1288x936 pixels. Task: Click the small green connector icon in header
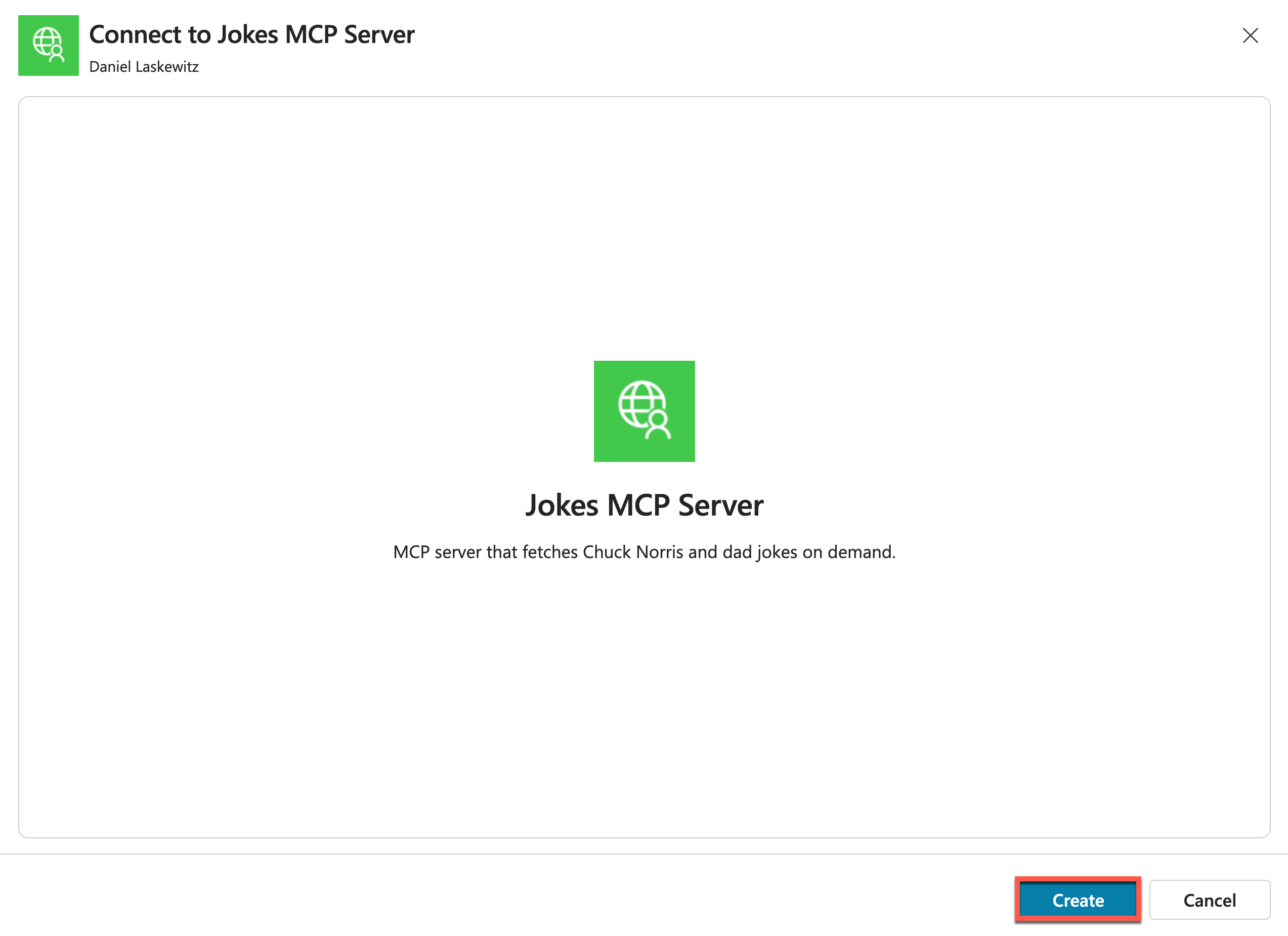(48, 46)
